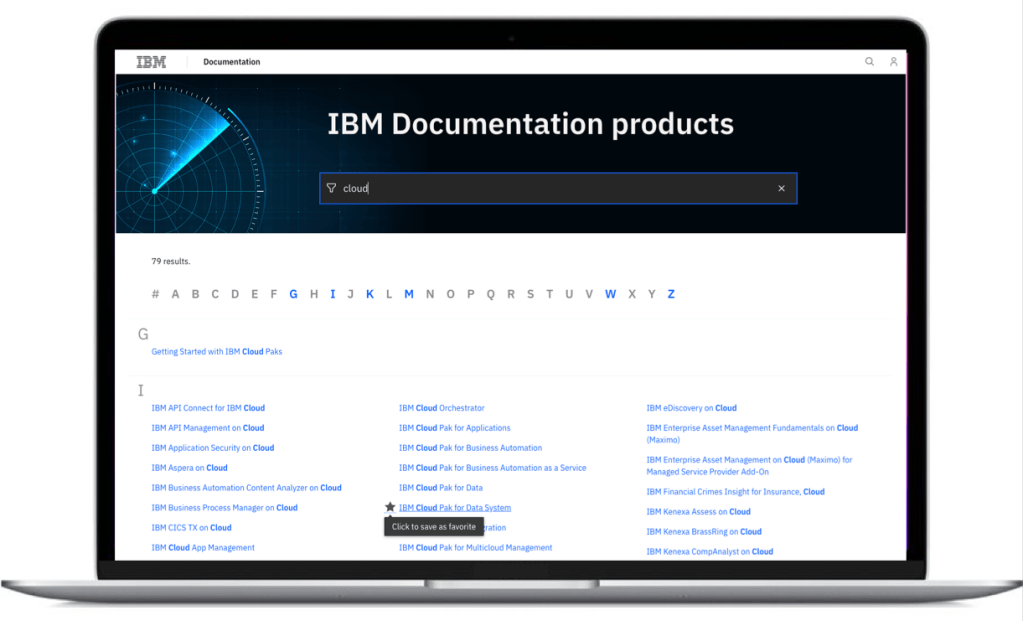Open IBM API Connect for IBM Cloud
Image resolution: width=1023 pixels, height=621 pixels.
coord(208,408)
